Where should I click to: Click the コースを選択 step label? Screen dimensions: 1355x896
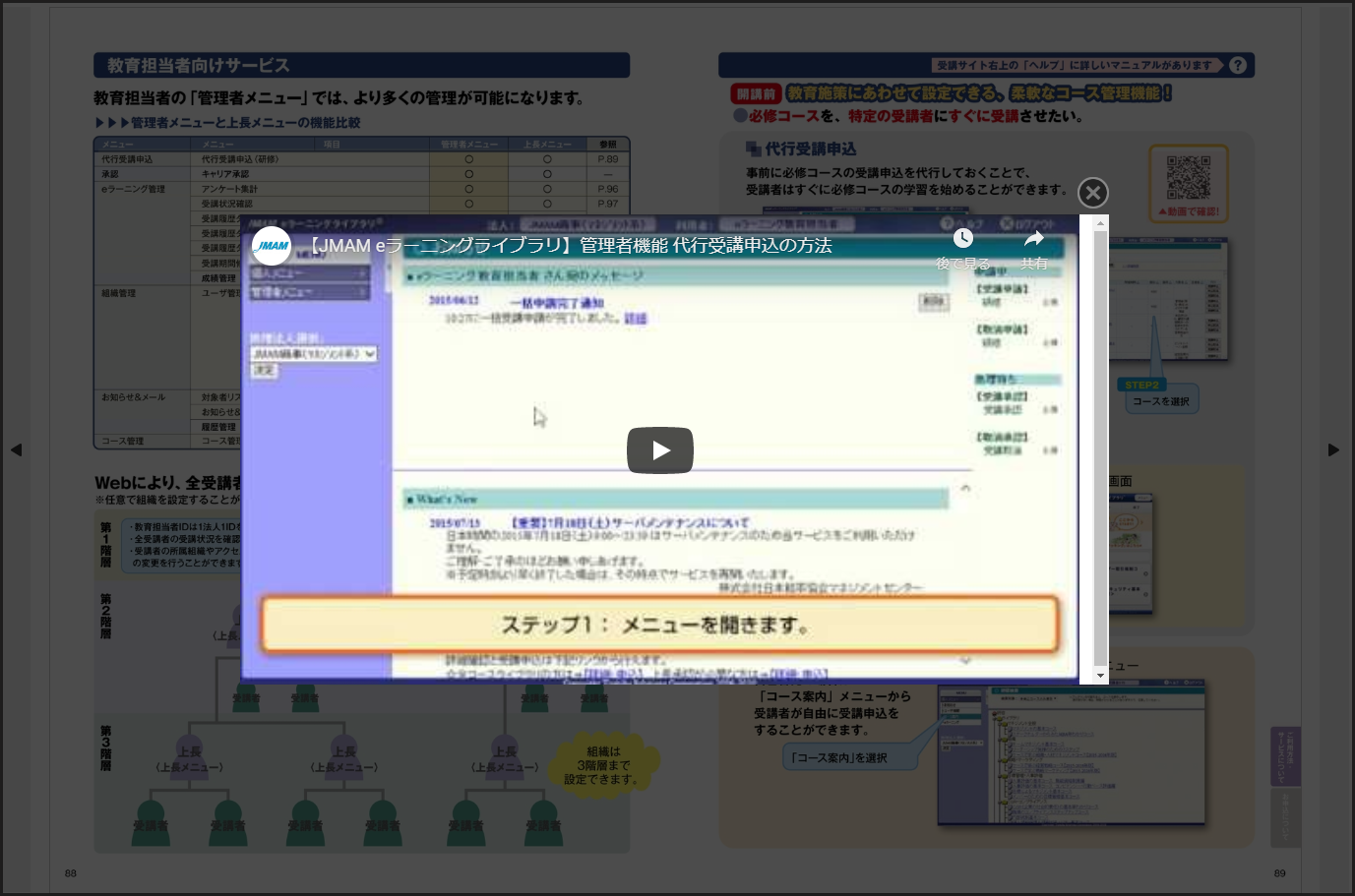click(1161, 401)
